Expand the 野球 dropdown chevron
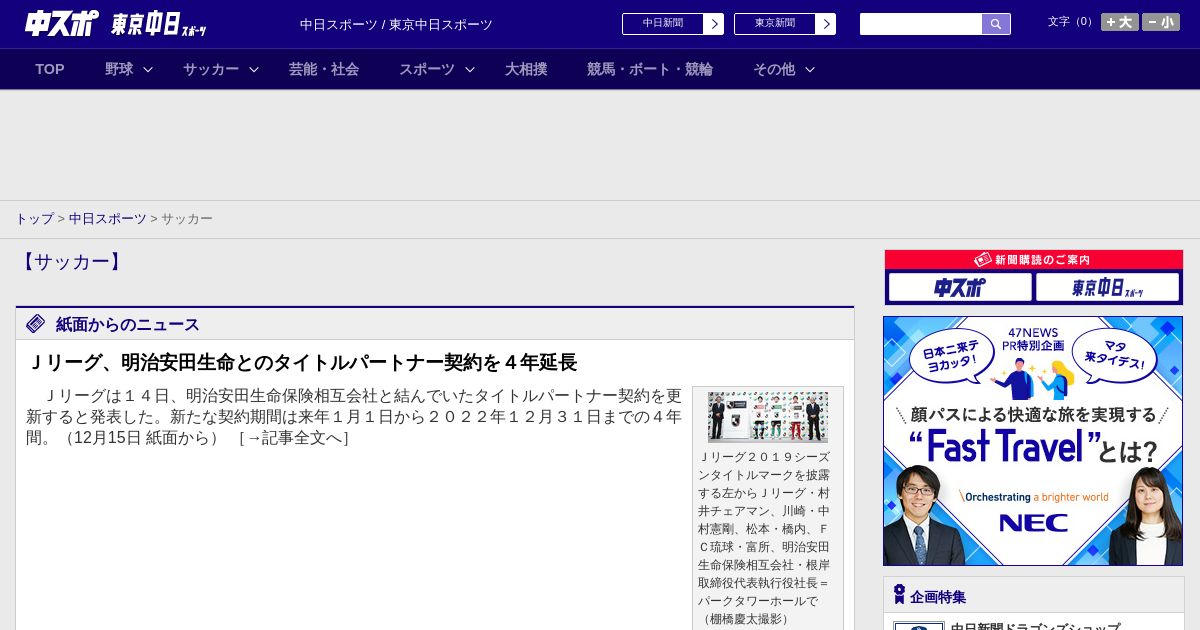Image resolution: width=1200 pixels, height=630 pixels. click(x=148, y=70)
